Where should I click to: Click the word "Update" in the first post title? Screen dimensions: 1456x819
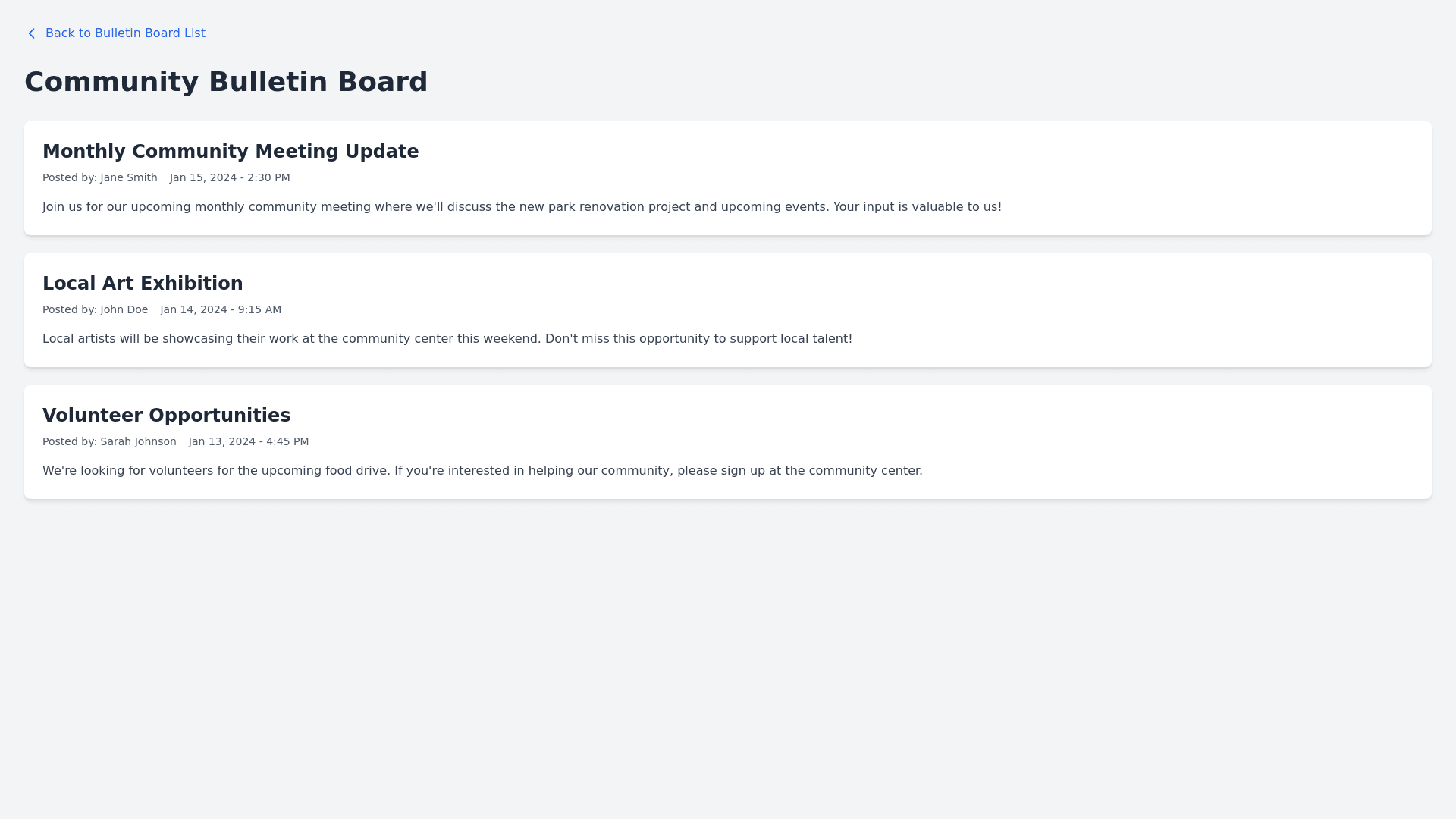coord(381,152)
